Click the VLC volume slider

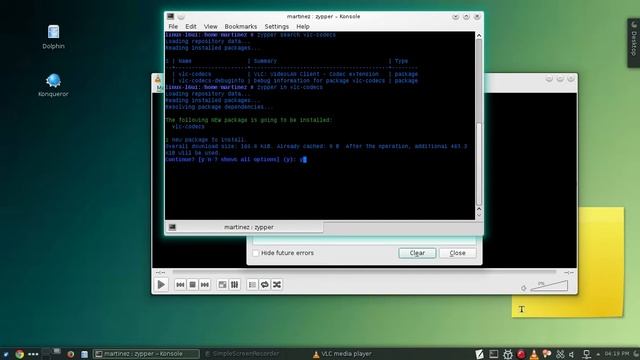tap(549, 286)
